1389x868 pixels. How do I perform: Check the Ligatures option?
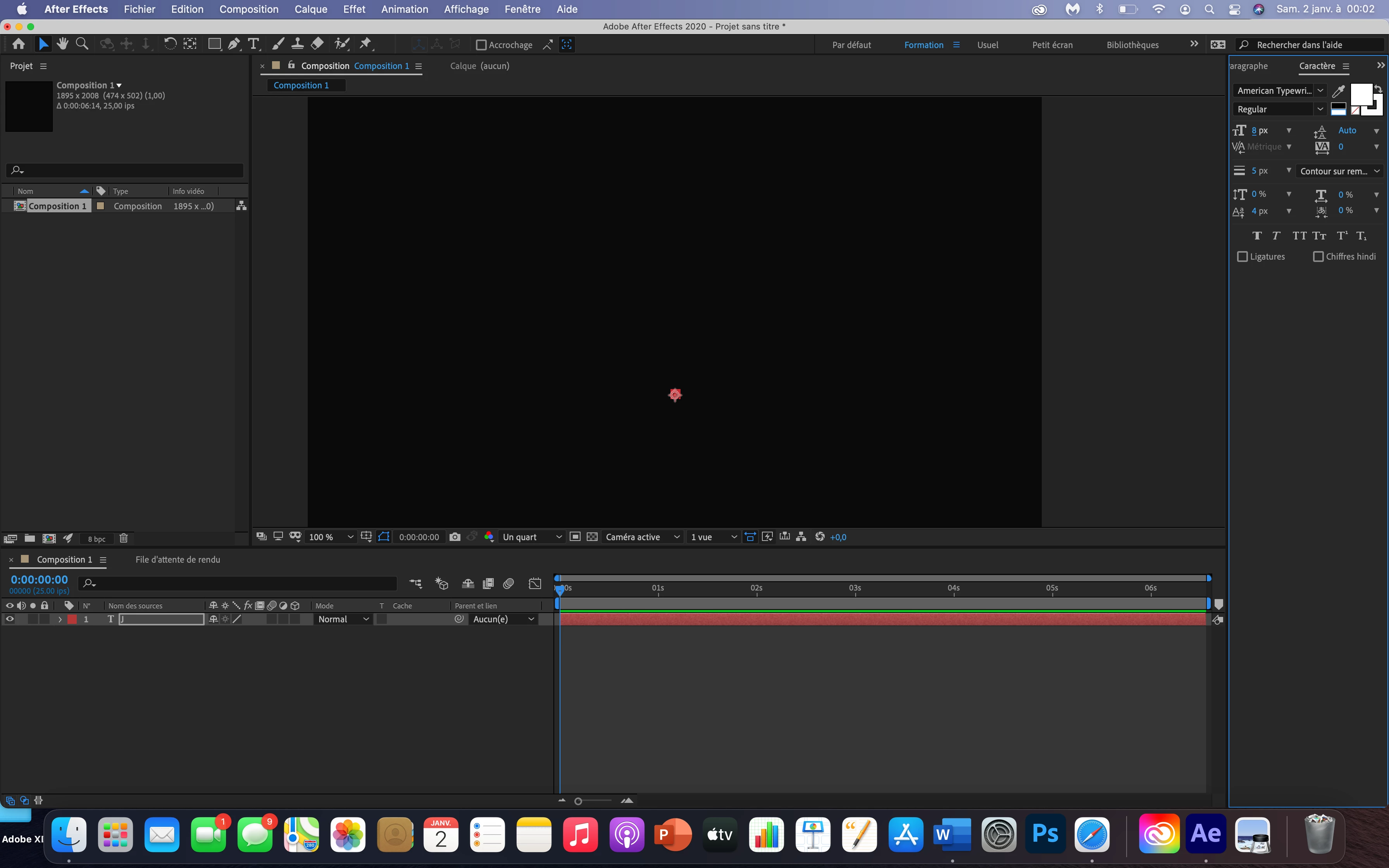click(x=1243, y=257)
